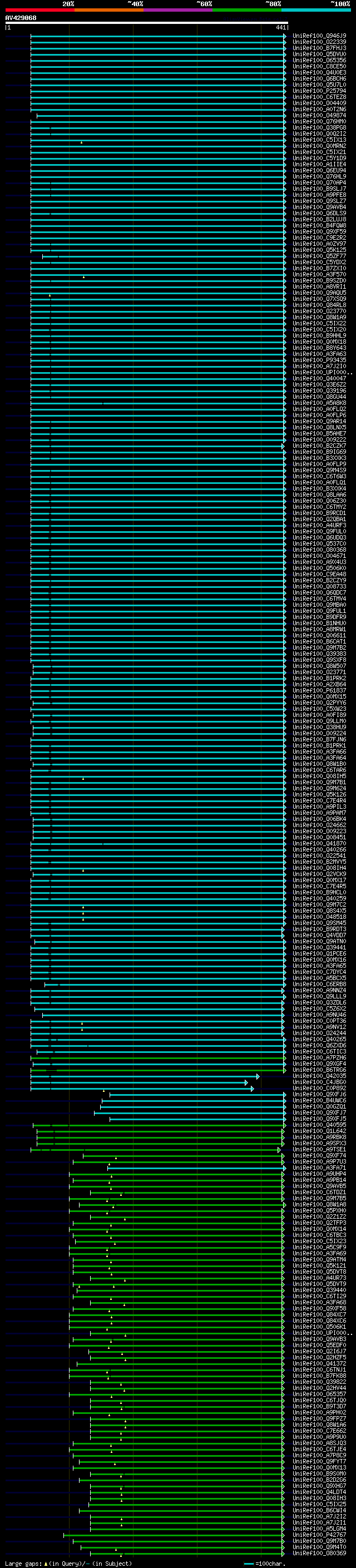Select UniRef100_C9E2R2 subject
The image size is (356, 1568).
319,238
